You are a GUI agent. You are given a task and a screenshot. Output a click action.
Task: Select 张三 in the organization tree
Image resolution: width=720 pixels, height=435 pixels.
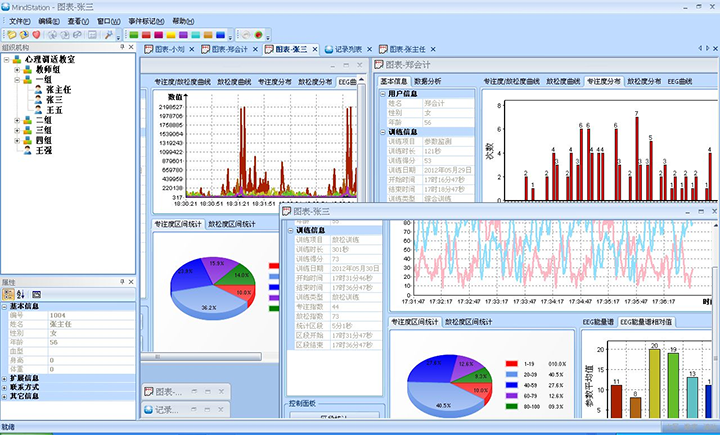[53, 100]
